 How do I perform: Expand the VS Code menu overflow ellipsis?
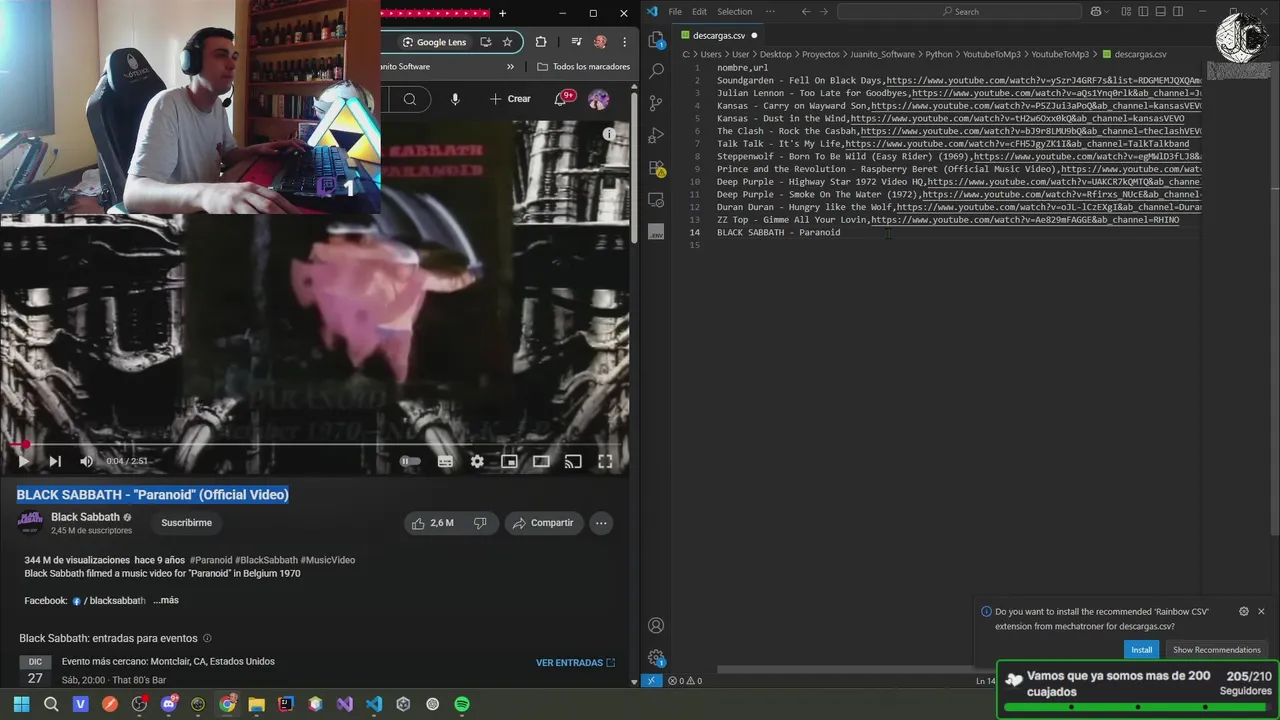tap(768, 12)
